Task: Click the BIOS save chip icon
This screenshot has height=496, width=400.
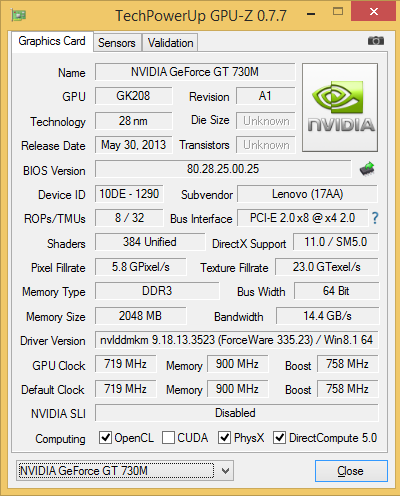Action: [x=367, y=169]
